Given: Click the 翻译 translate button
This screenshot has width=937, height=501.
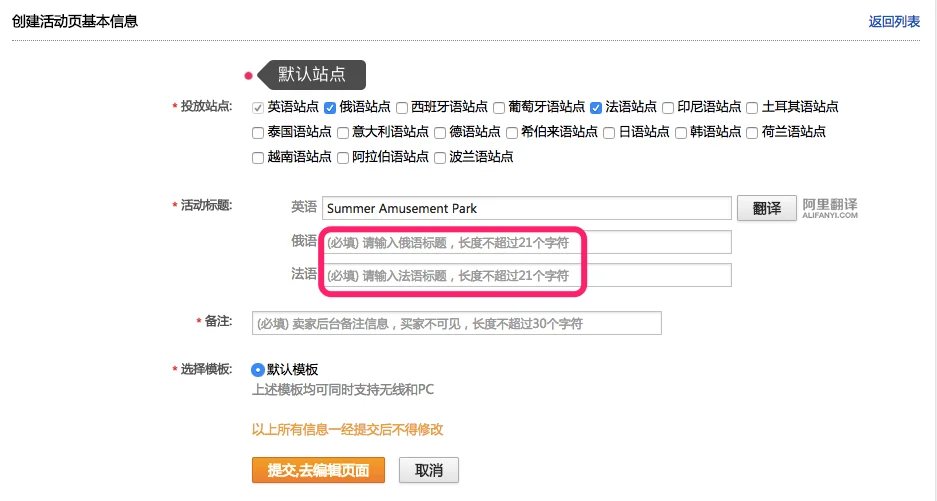Looking at the screenshot, I should point(767,208).
